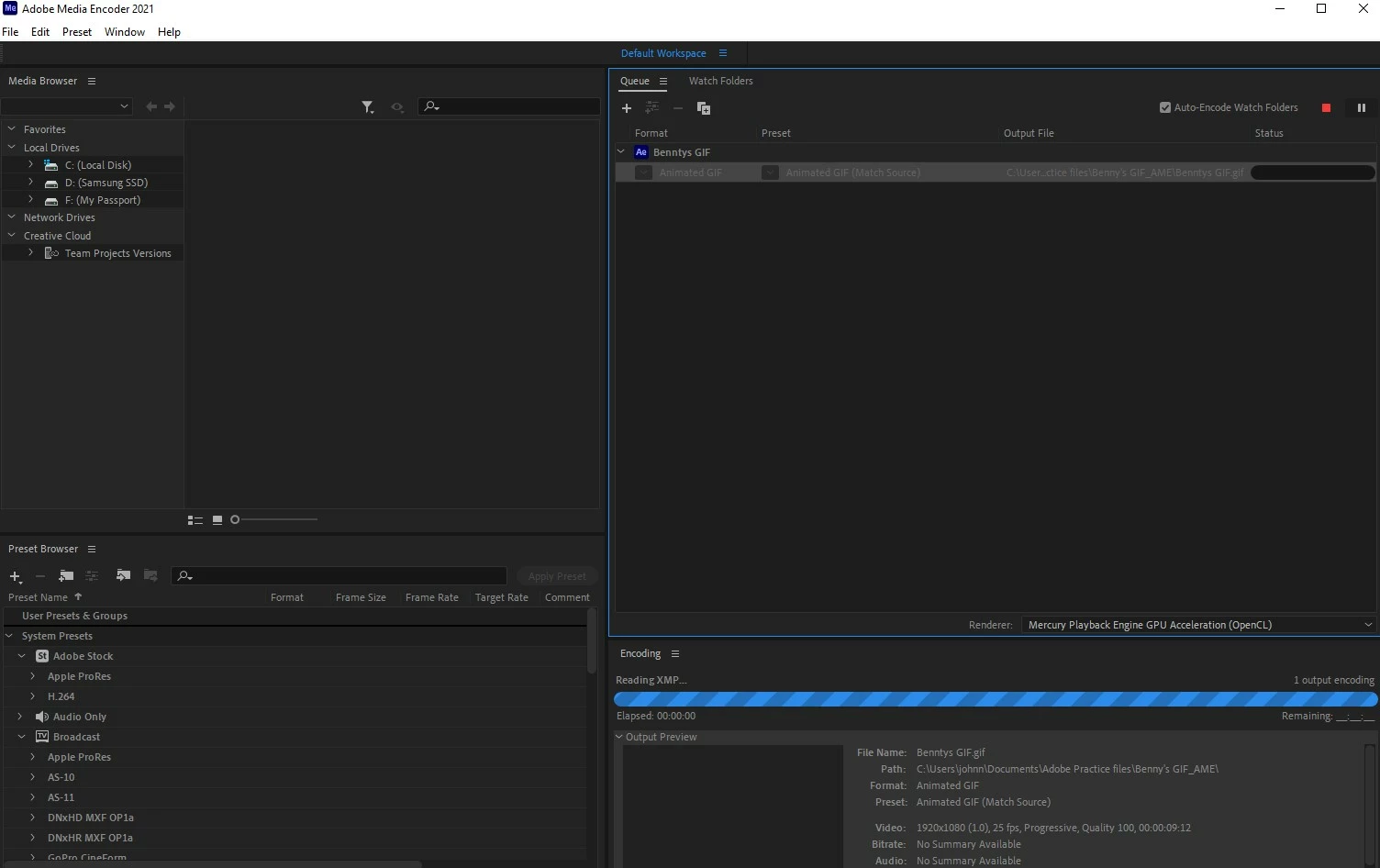Open the Preset Browser panel menu icon
Viewport: 1380px width, 868px height.
pyautogui.click(x=92, y=549)
